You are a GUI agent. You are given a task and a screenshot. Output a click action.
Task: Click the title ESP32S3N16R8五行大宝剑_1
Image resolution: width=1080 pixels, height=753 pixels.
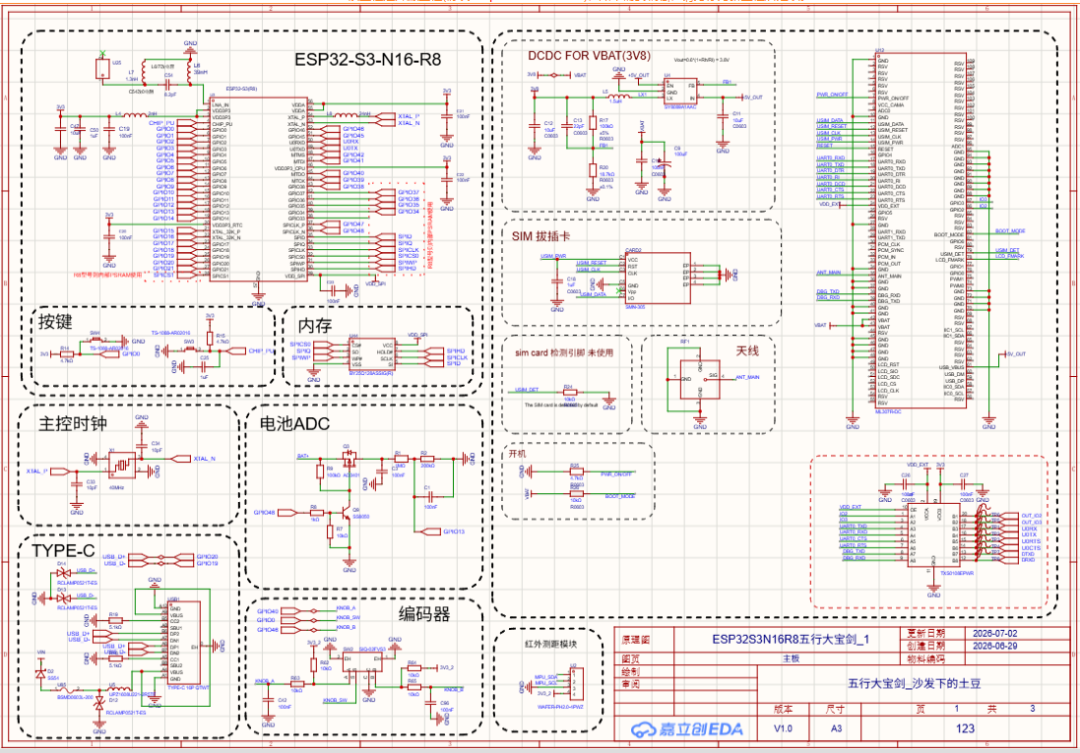pos(790,639)
